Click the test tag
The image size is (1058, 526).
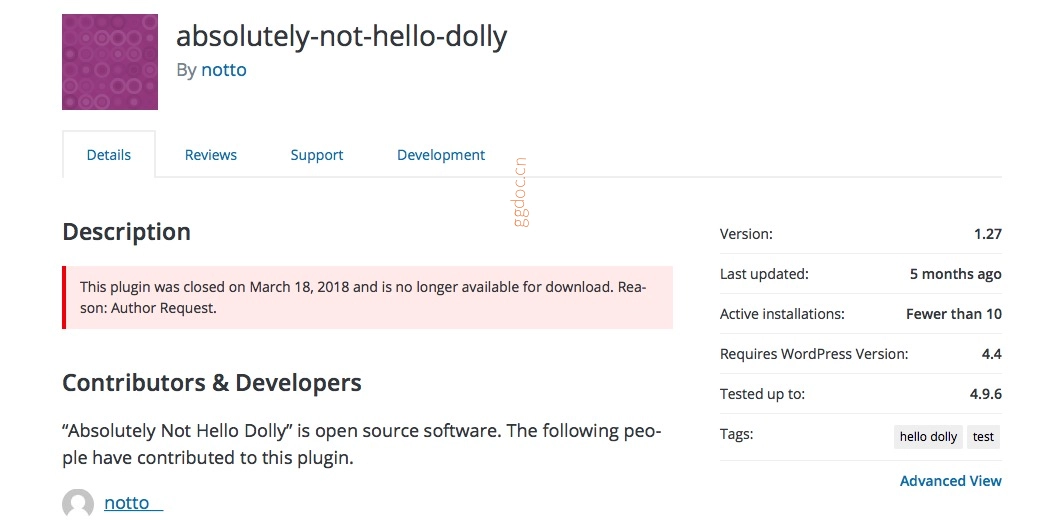(983, 437)
